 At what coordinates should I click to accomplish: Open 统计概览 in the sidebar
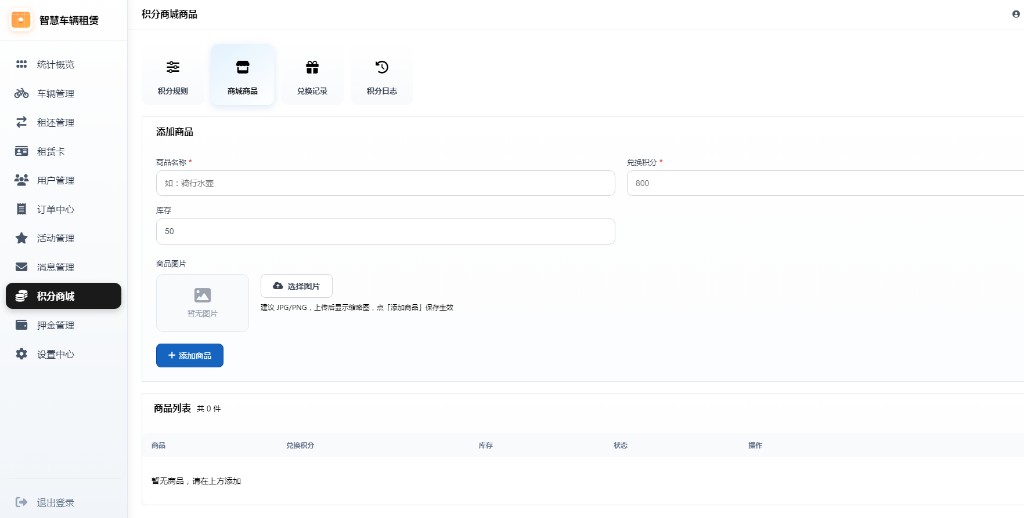[x=63, y=65]
